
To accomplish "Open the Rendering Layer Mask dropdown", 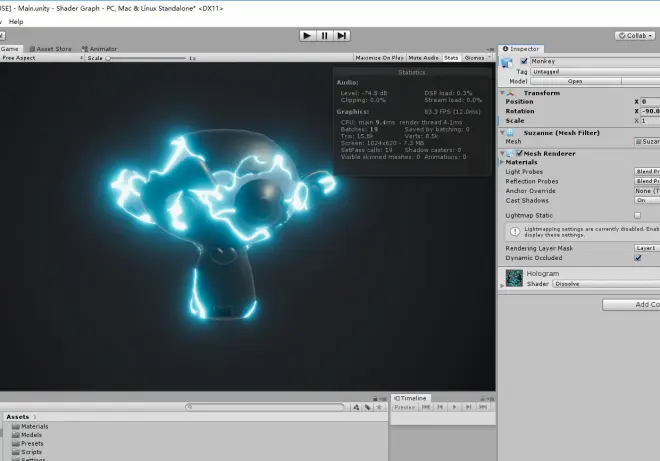I will click(647, 248).
